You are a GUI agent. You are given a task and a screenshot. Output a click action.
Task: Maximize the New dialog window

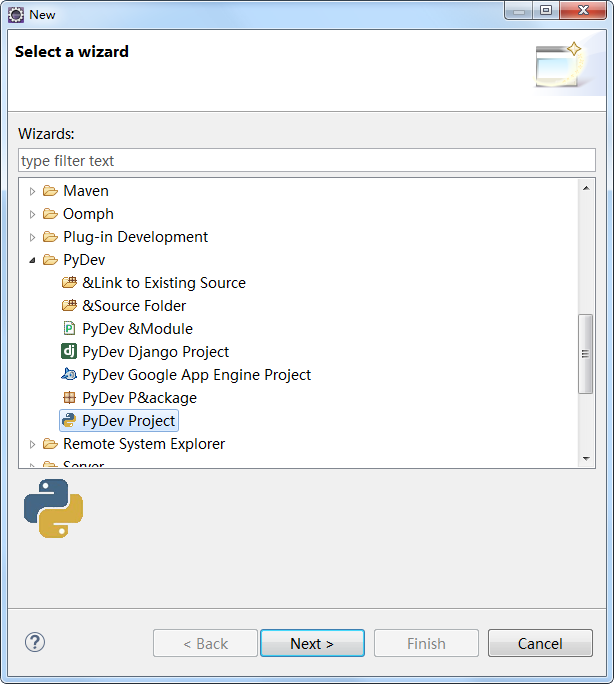(546, 10)
